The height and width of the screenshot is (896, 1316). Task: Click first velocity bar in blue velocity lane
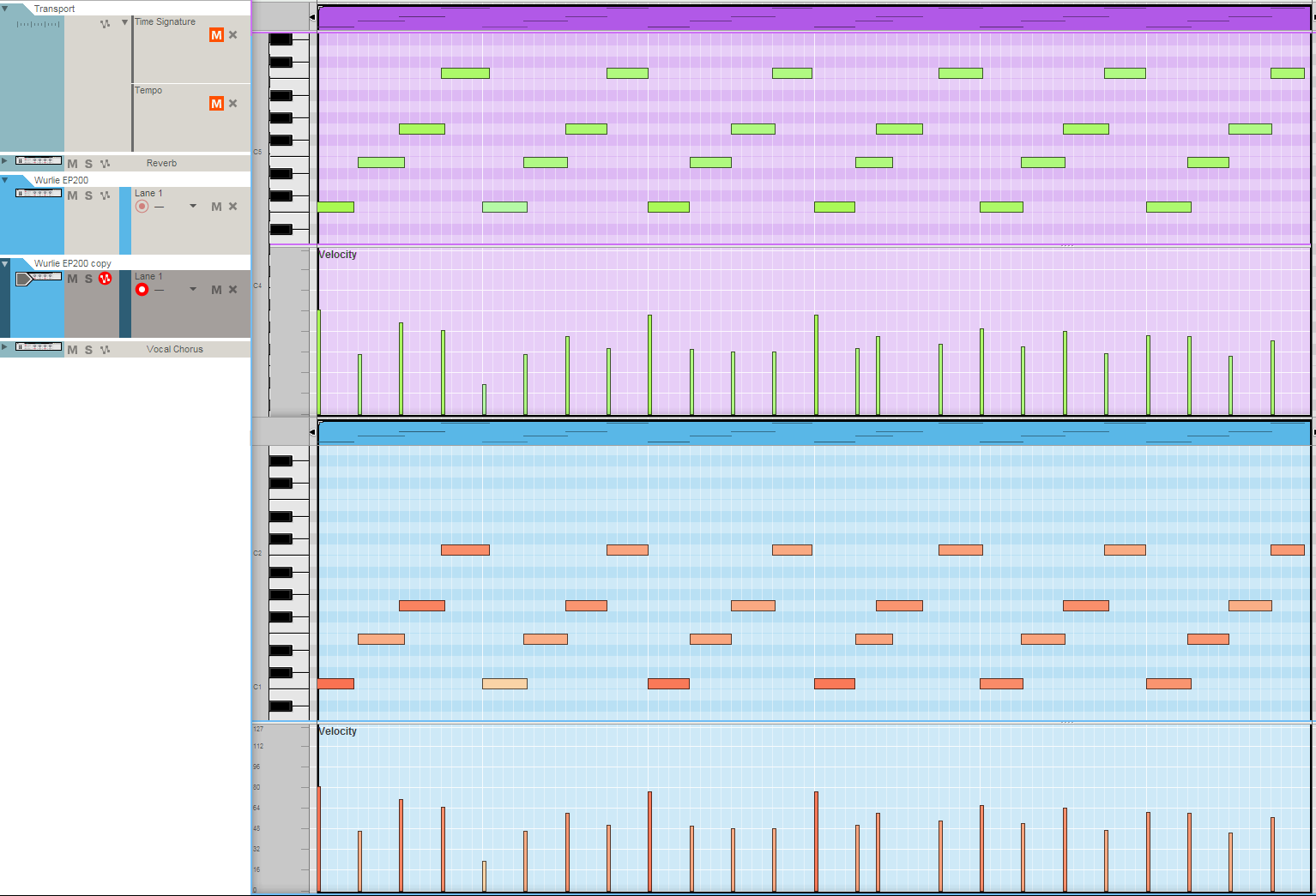click(x=319, y=839)
